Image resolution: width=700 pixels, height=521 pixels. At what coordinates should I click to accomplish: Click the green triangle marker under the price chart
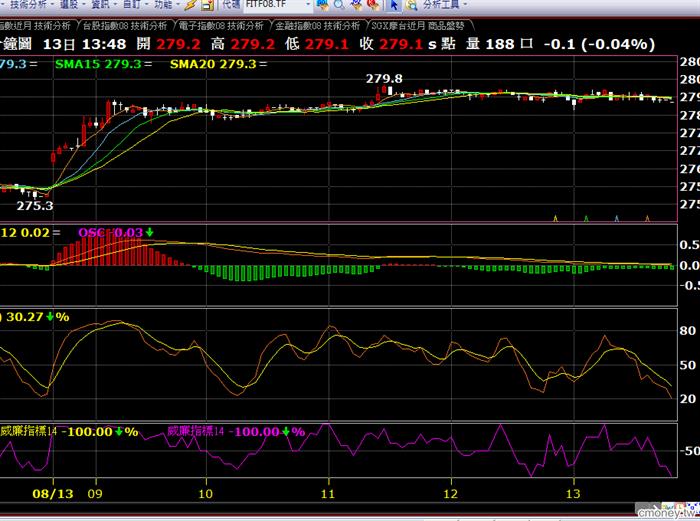(x=586, y=218)
